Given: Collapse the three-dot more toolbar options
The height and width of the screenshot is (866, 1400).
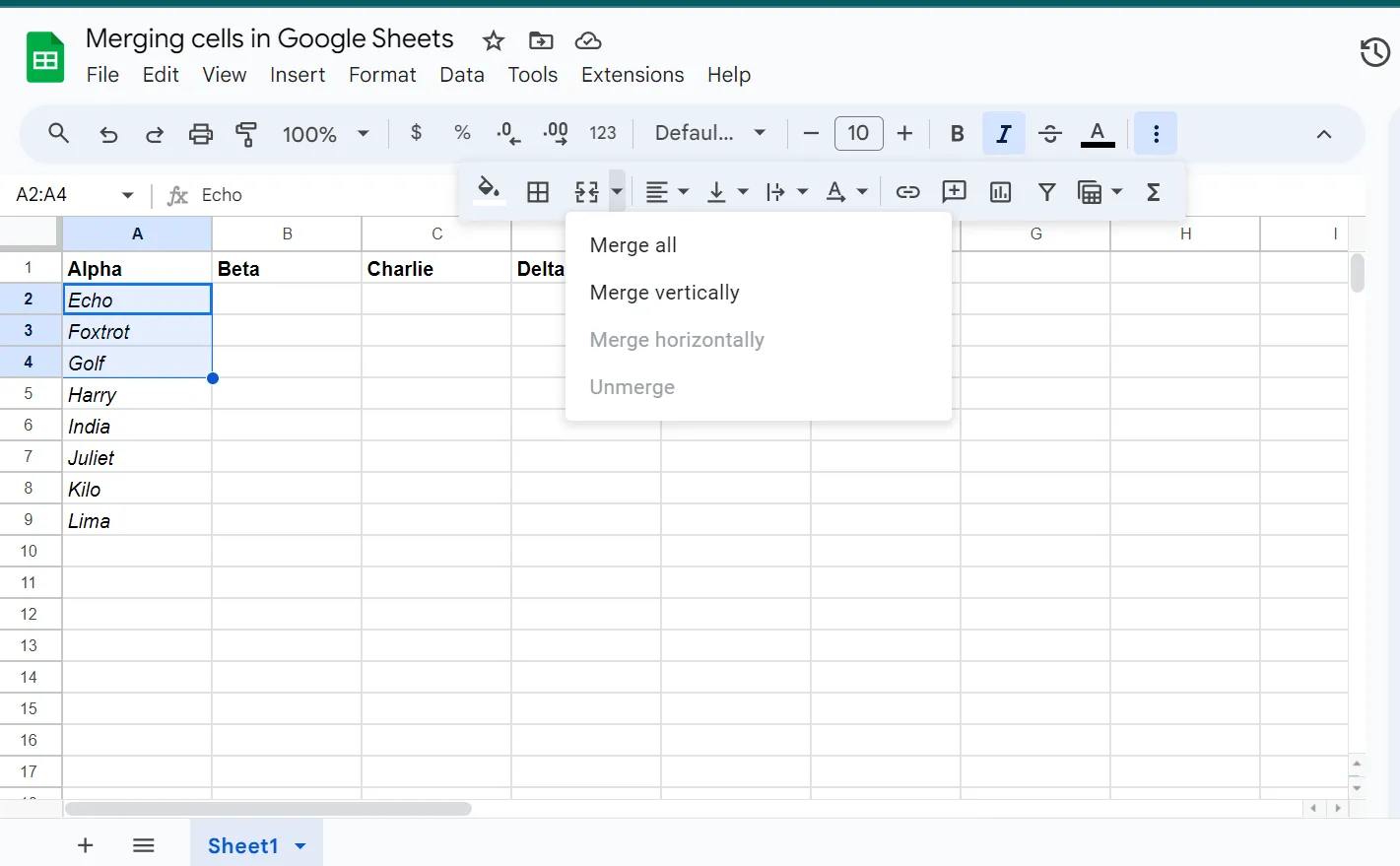Looking at the screenshot, I should click(x=1156, y=133).
